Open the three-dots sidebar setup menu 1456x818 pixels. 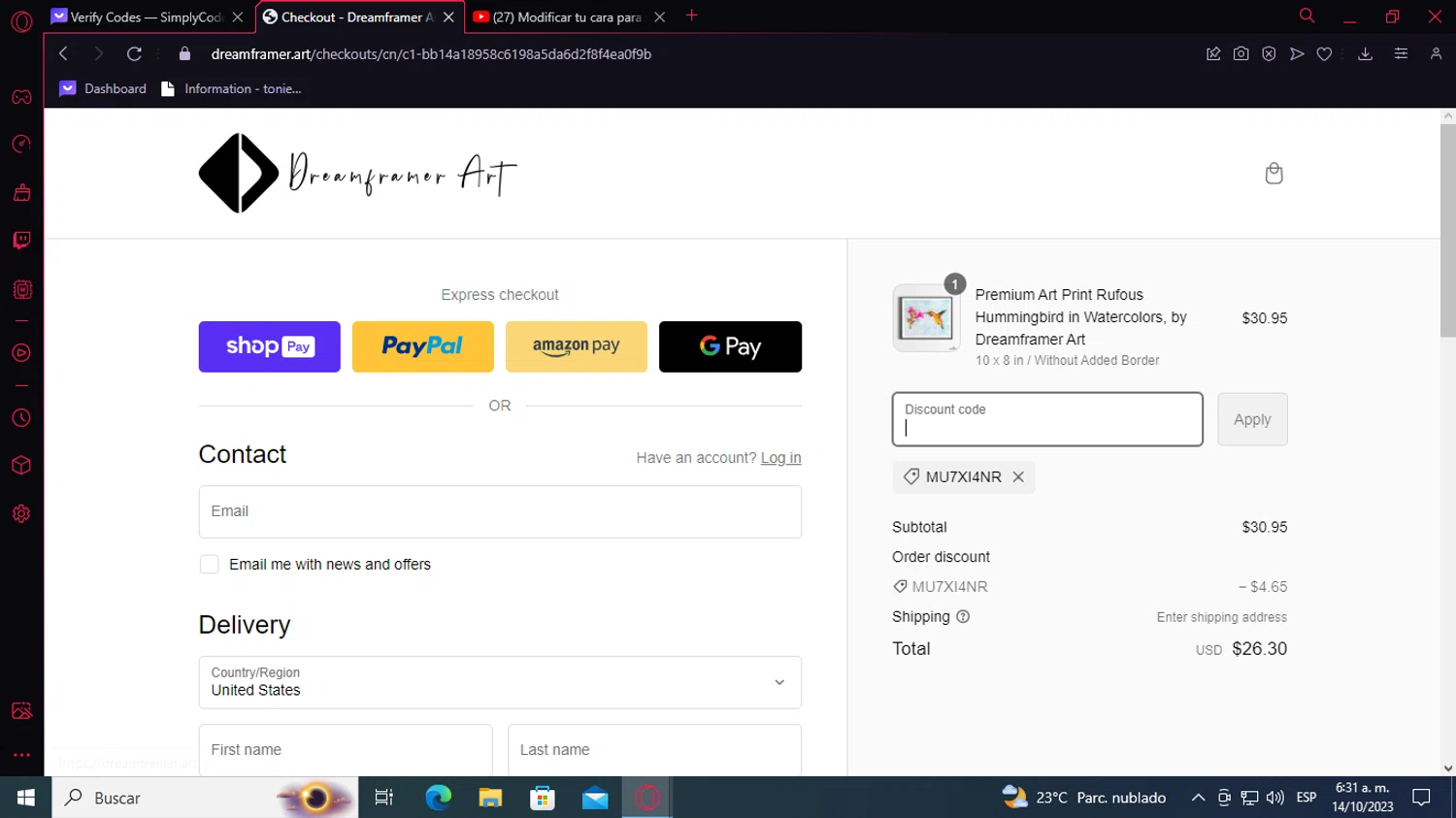click(x=21, y=754)
